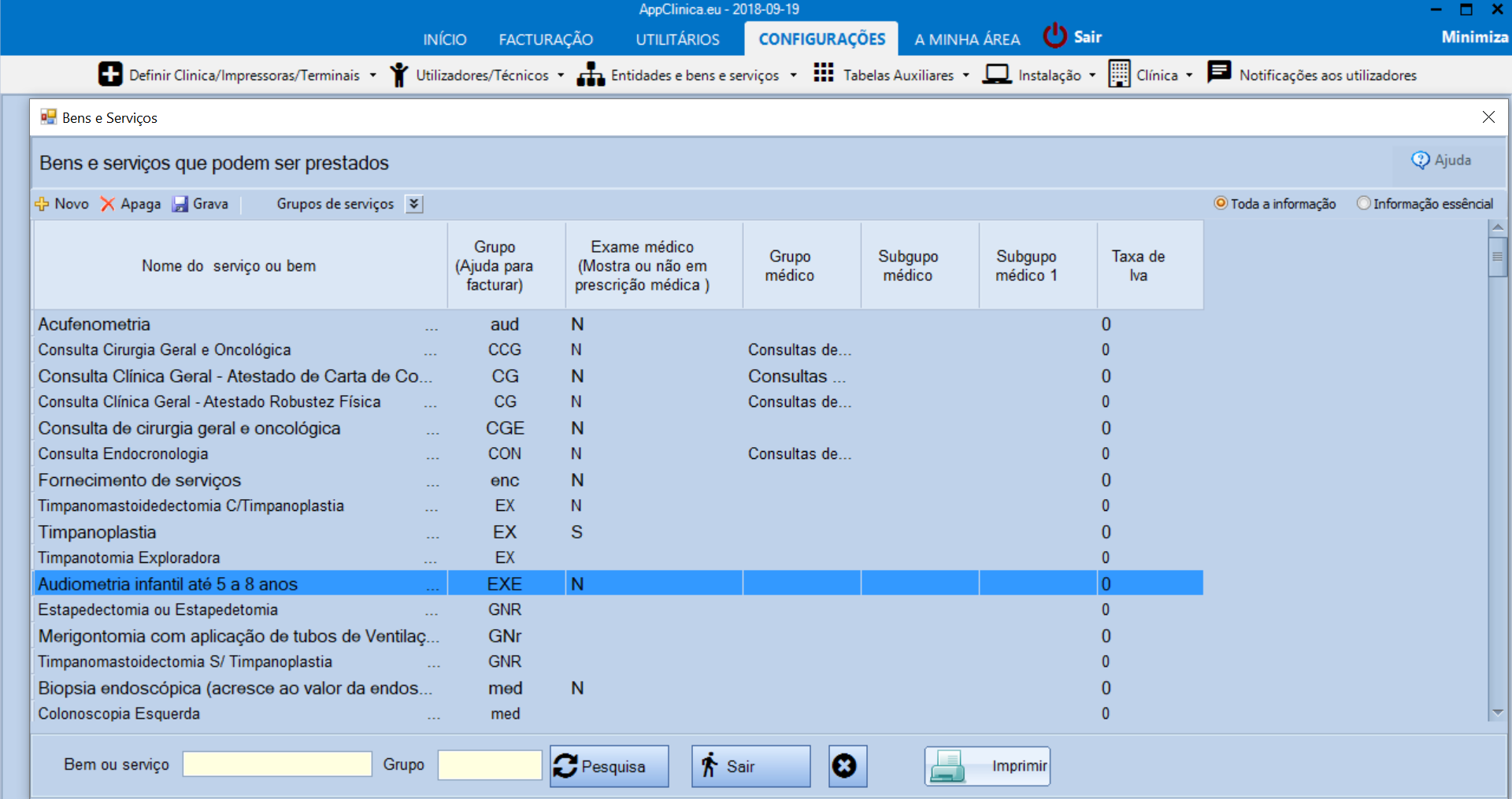Expand Entidades e bens e serviços dropdown arrow

click(x=793, y=76)
